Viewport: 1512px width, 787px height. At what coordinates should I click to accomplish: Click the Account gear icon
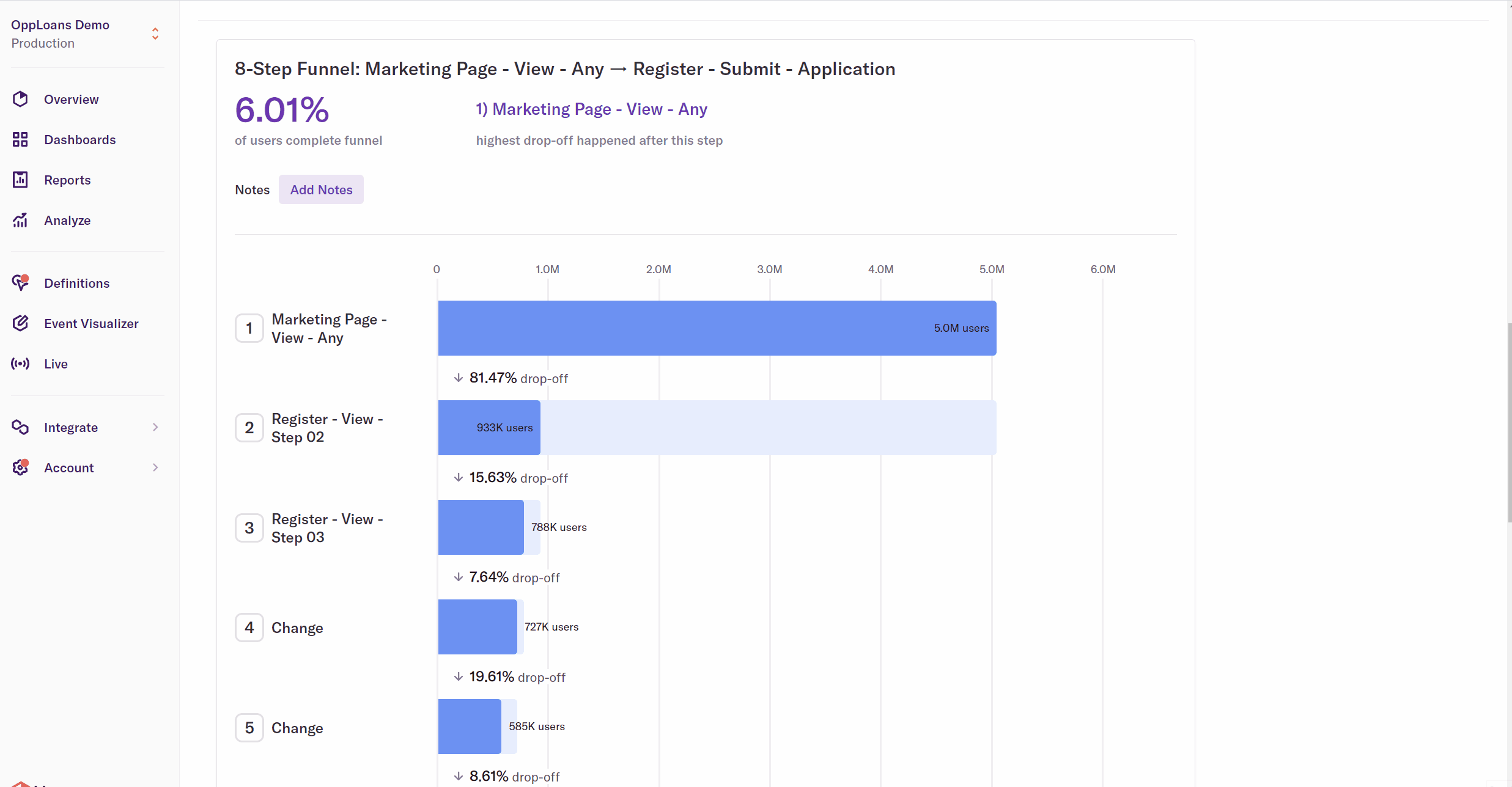tap(20, 467)
